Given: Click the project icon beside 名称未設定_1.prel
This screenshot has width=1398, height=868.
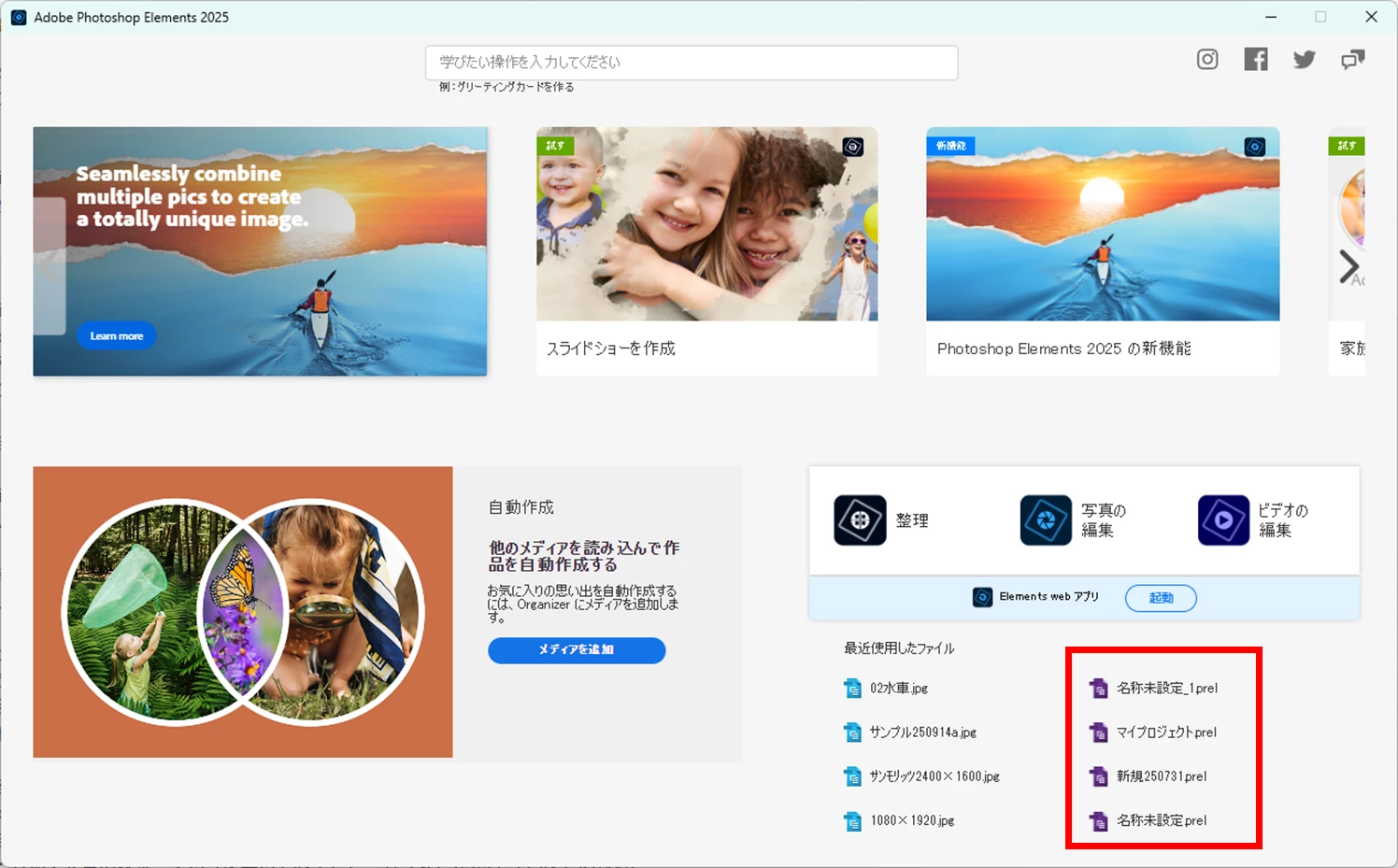Looking at the screenshot, I should 1099,689.
